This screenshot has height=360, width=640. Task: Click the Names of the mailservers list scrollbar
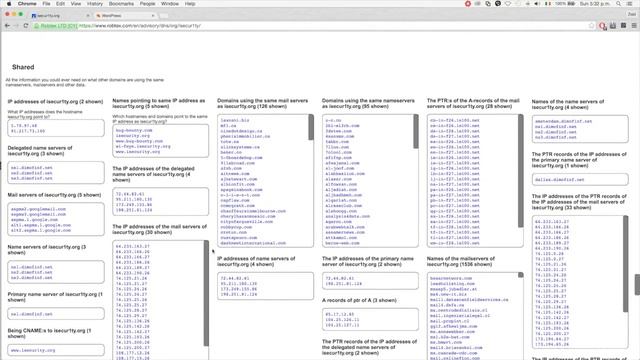pos(521,275)
